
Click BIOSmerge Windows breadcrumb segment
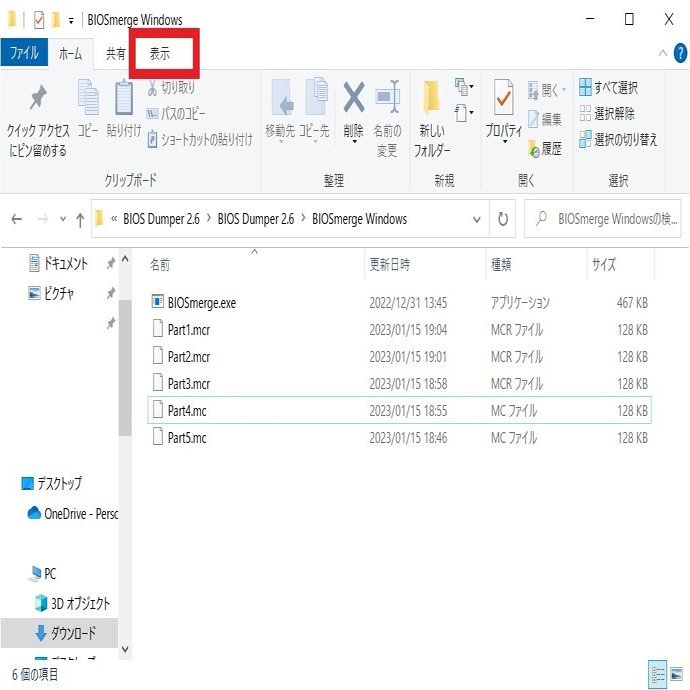359,219
